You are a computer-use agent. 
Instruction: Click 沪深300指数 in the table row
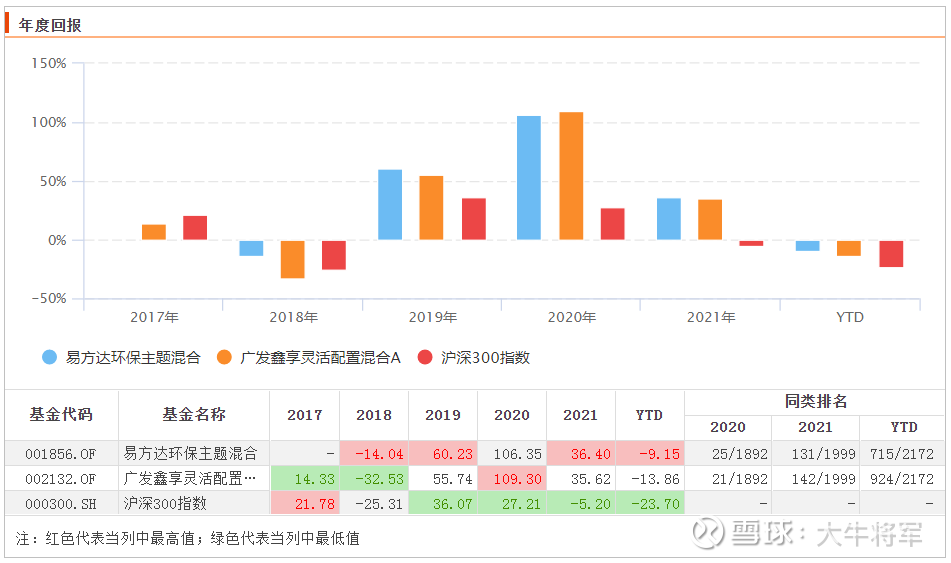[x=165, y=504]
